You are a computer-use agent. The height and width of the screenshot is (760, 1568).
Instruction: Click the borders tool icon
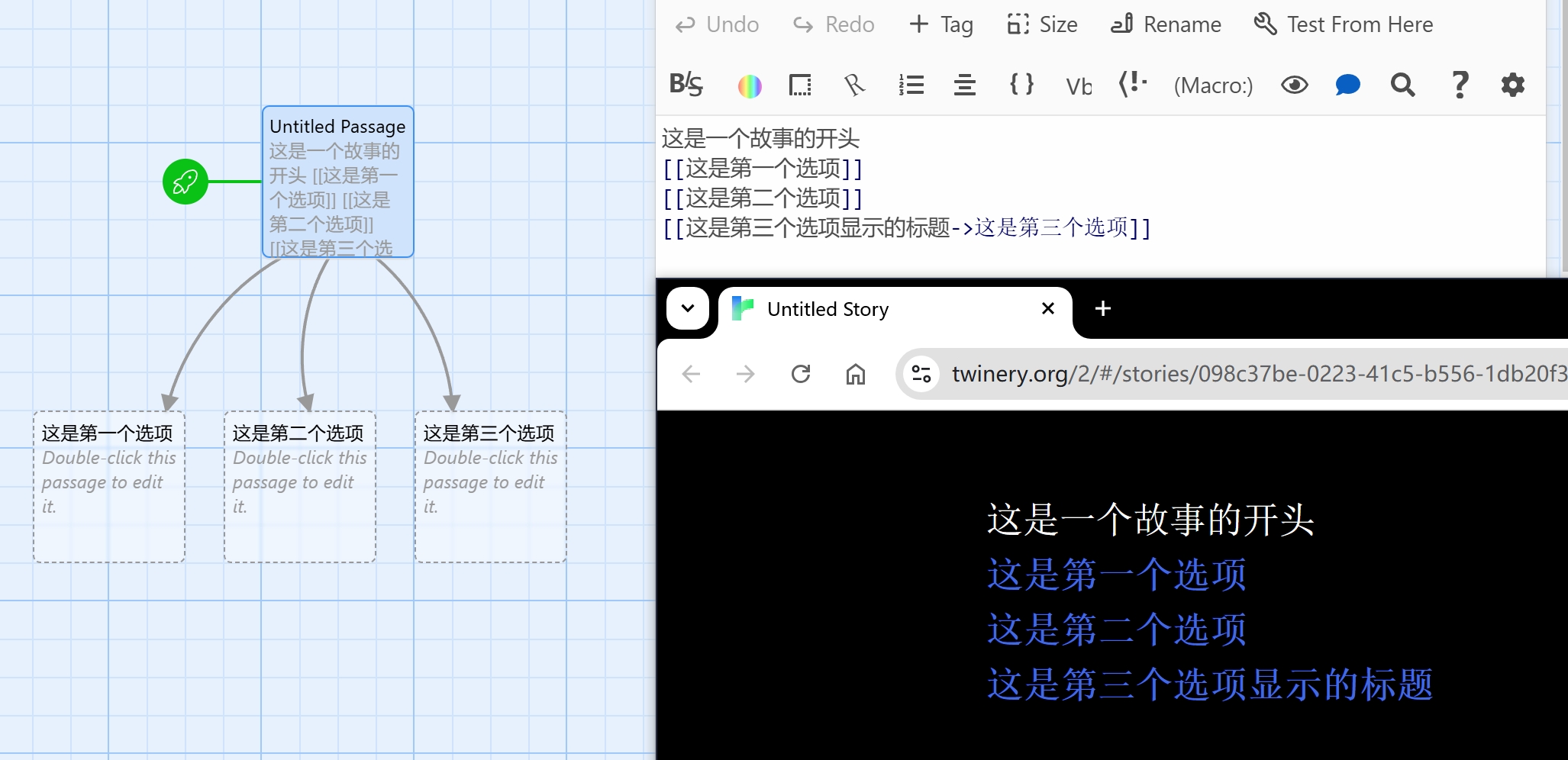click(799, 85)
